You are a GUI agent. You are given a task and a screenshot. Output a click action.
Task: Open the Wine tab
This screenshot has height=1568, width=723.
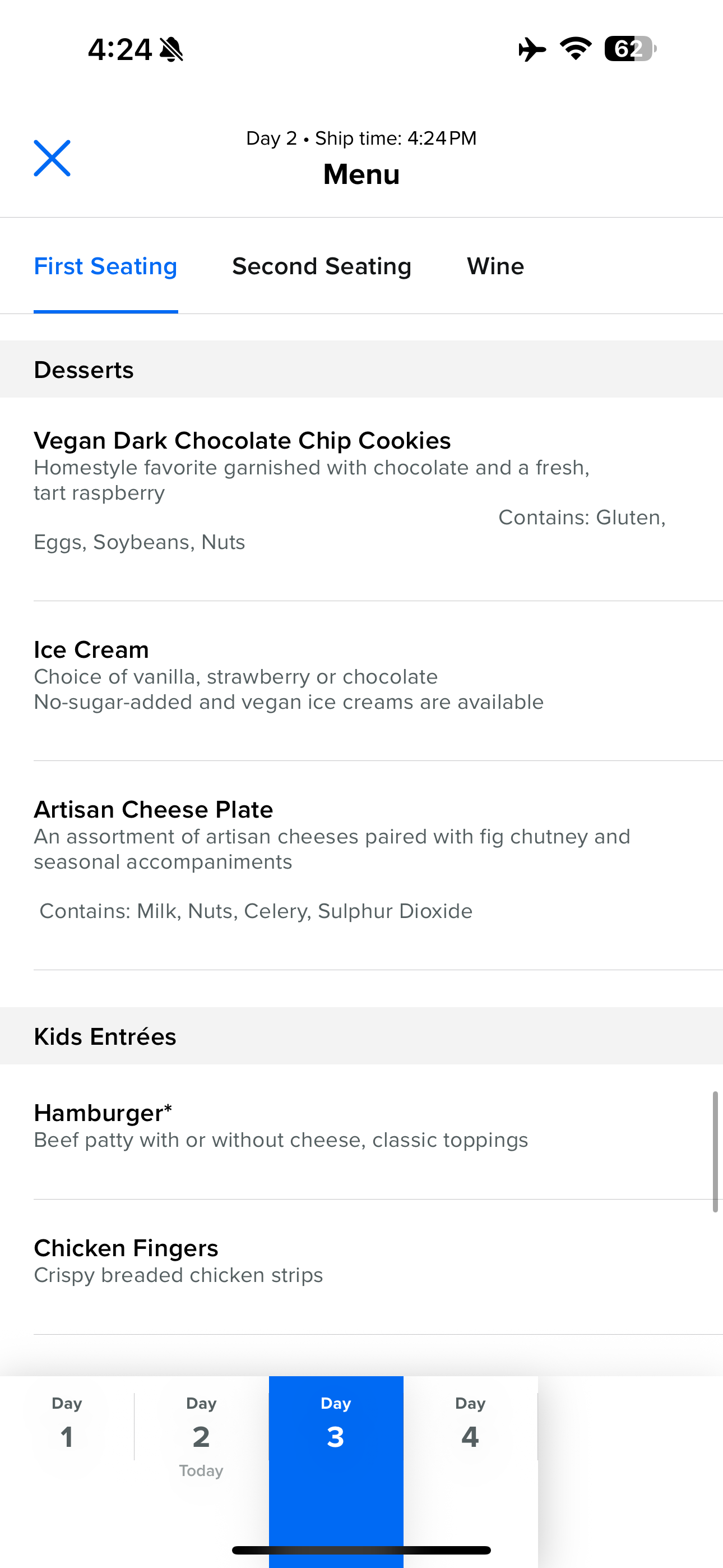(x=495, y=266)
